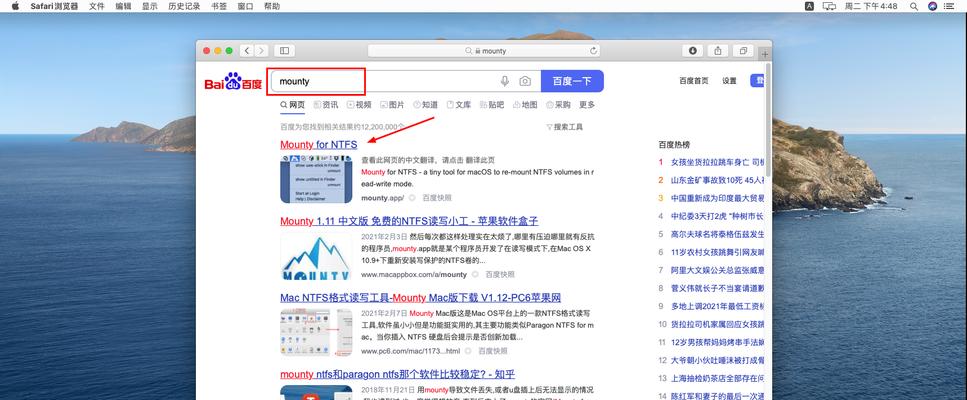Go forward with Safari's forward arrow
The height and width of the screenshot is (400, 967).
tap(261, 51)
